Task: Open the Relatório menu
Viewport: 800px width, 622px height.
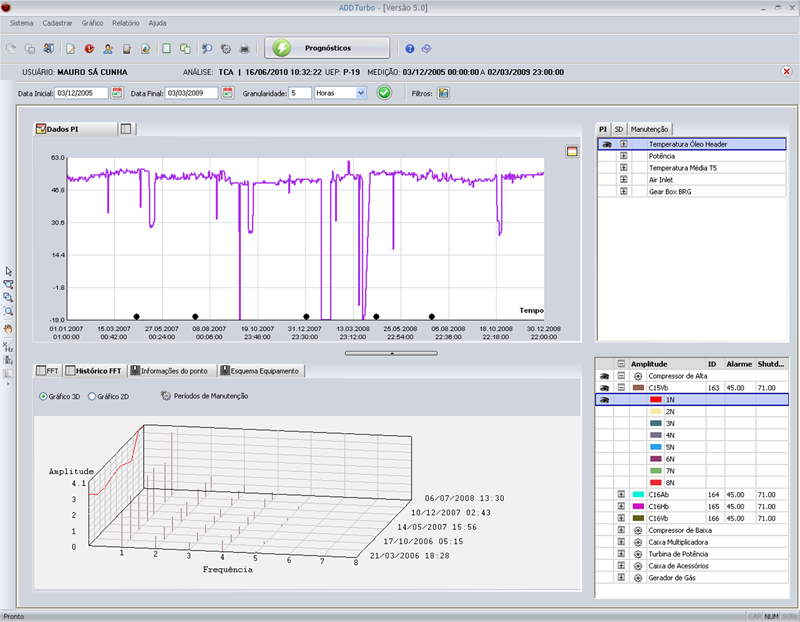Action: [x=126, y=23]
